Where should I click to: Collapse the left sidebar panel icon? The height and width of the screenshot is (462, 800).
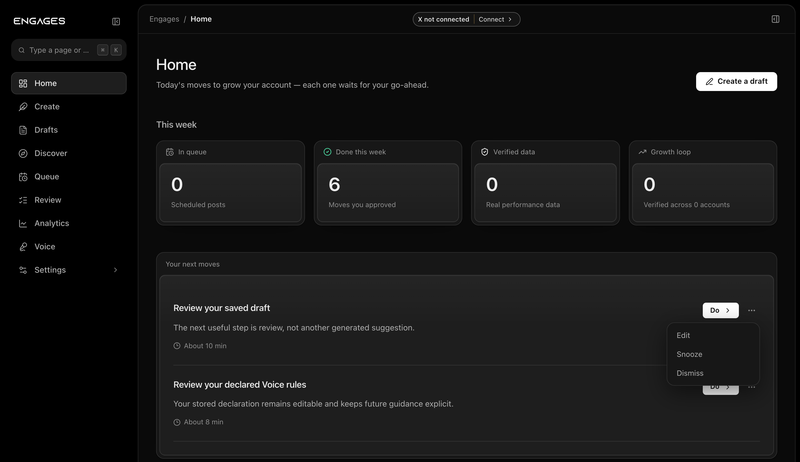pos(116,21)
